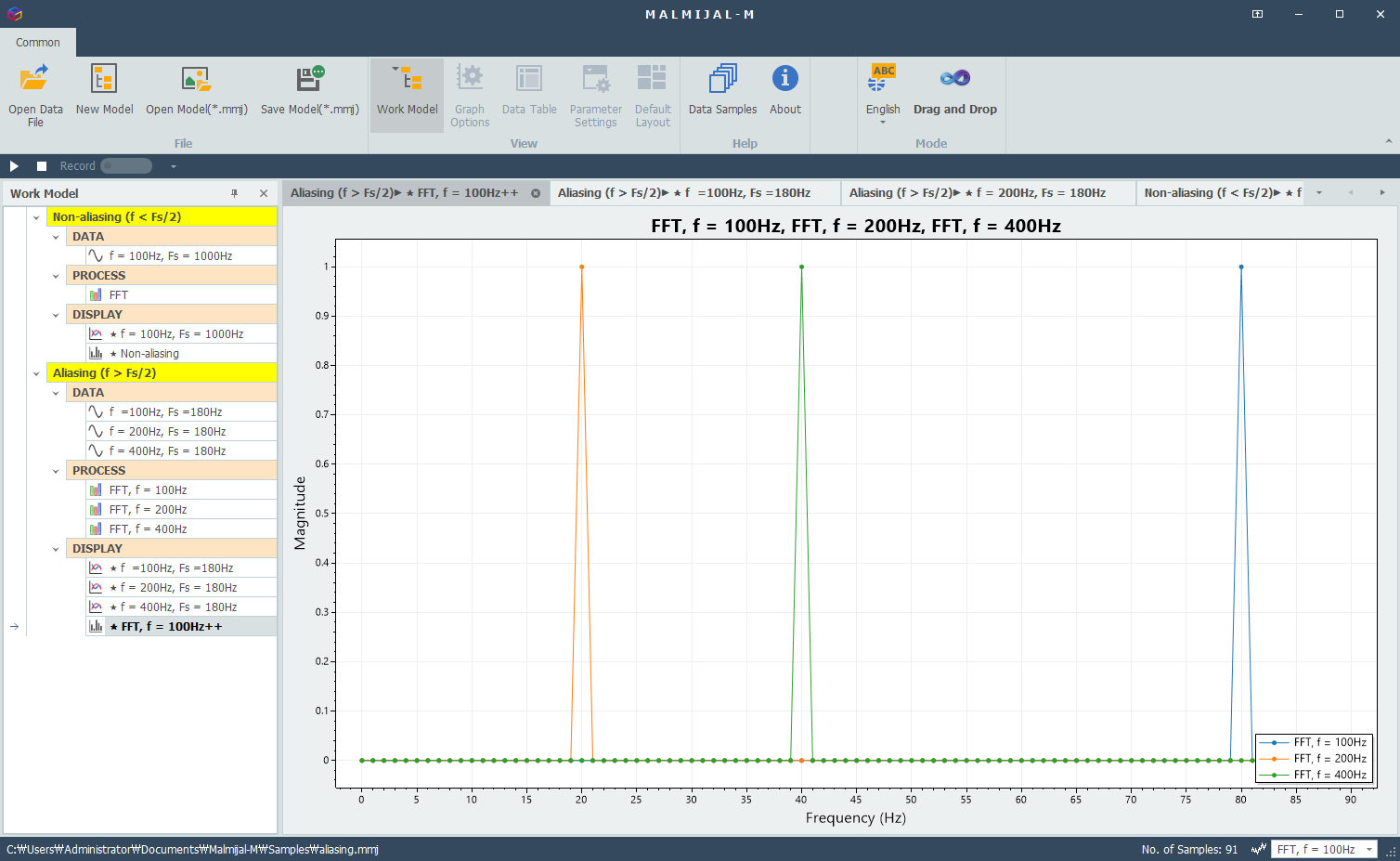Save Model (*.mmj) file
This screenshot has height=861, width=1400.
click(x=310, y=95)
